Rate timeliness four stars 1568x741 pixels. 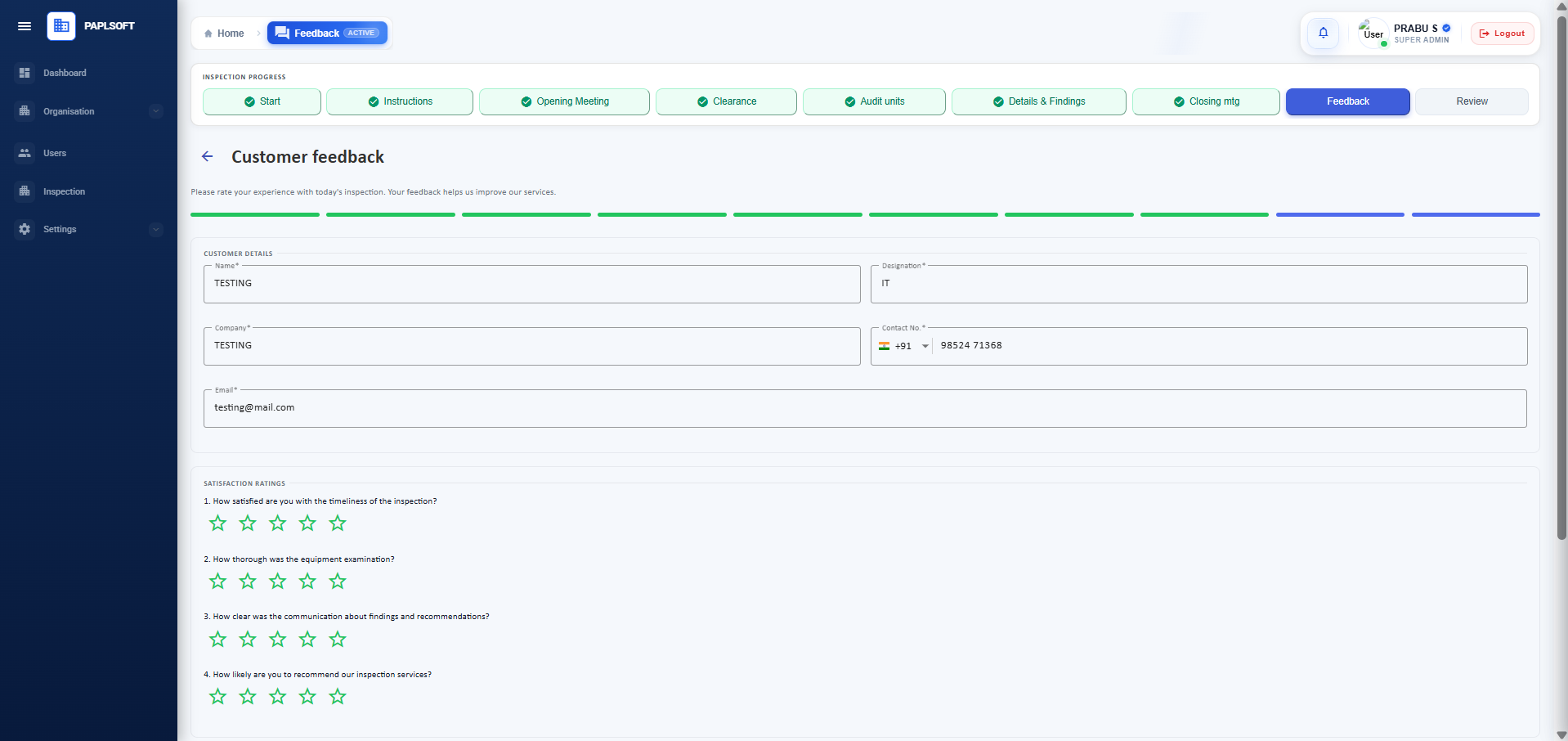[x=307, y=523]
